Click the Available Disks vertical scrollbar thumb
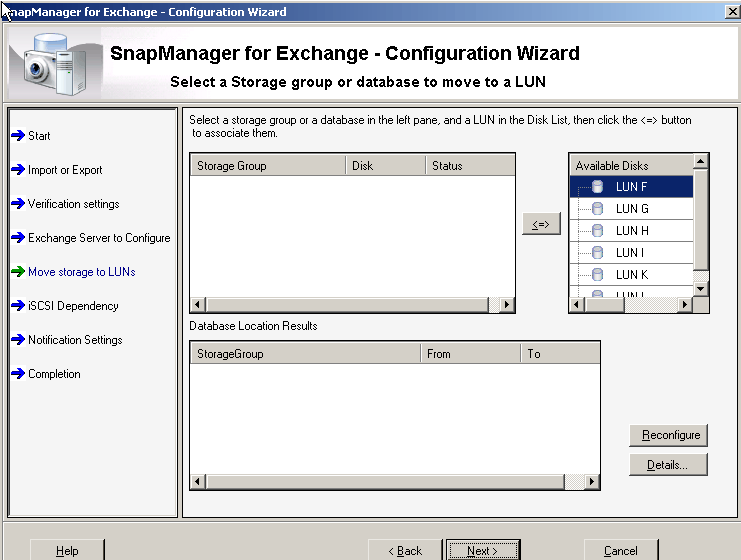The width and height of the screenshot is (741, 560). coord(700,220)
